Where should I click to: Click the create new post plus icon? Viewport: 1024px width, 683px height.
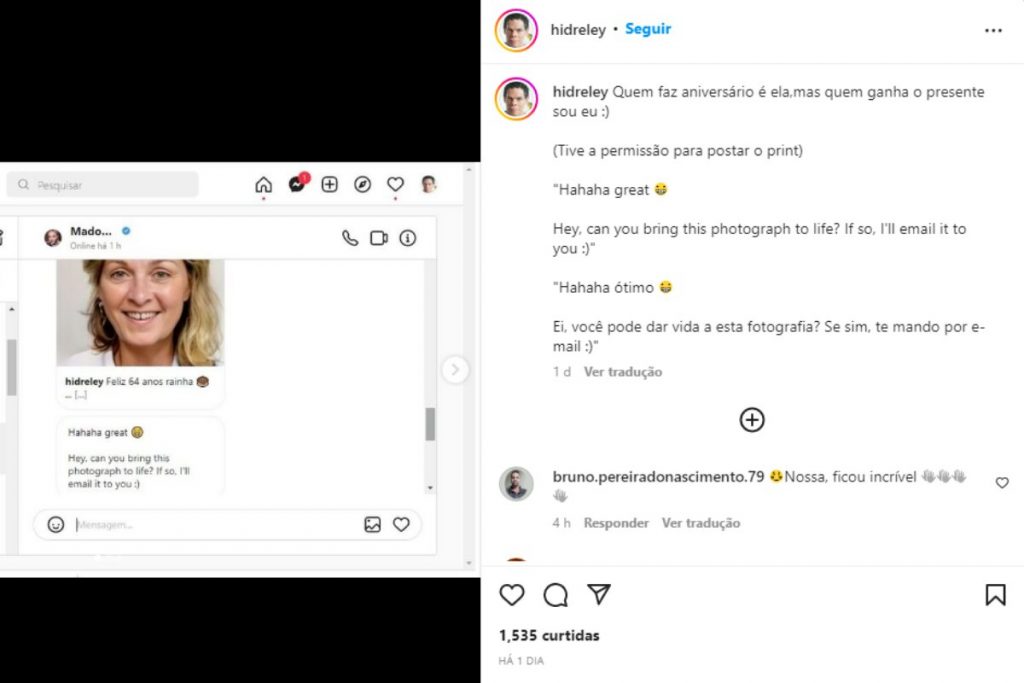[x=329, y=184]
